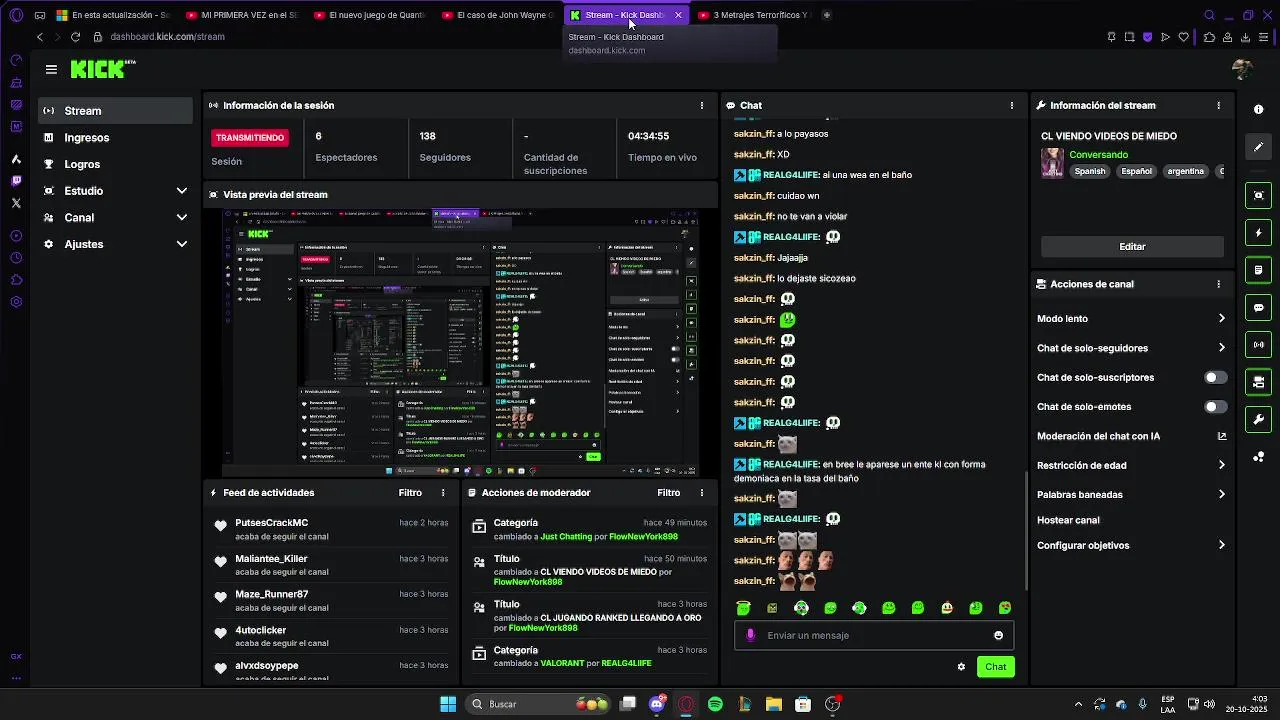
Task: Click the lightning bolt icon in right toolbar
Action: [x=1258, y=233]
